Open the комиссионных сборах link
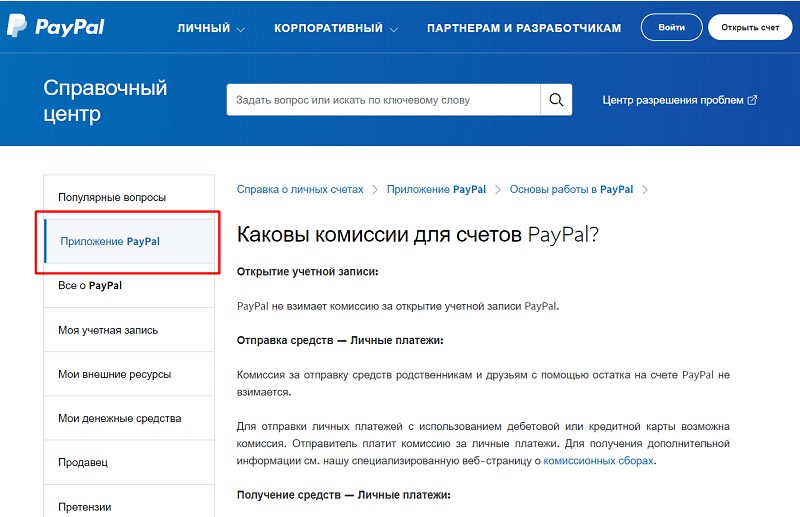 pos(598,460)
